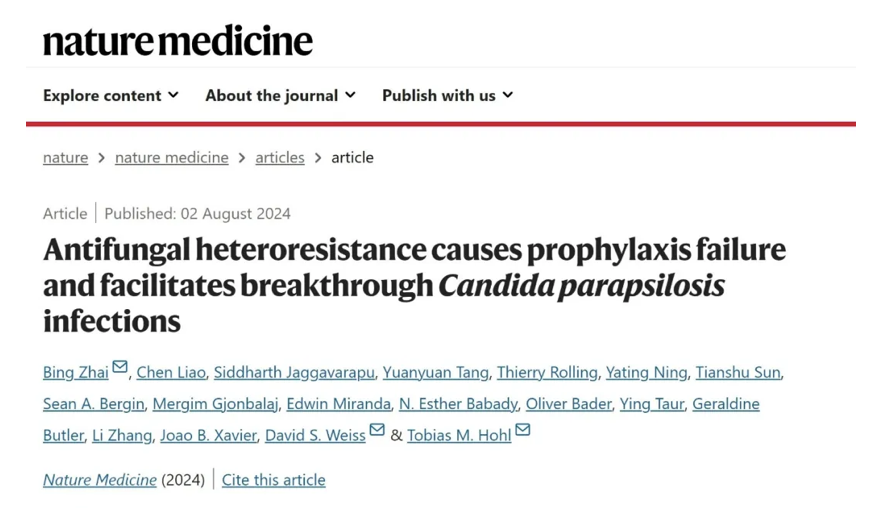Screen dimensions: 882x508
Task: Click author name N. Esther Babady
Action: pyautogui.click(x=458, y=404)
